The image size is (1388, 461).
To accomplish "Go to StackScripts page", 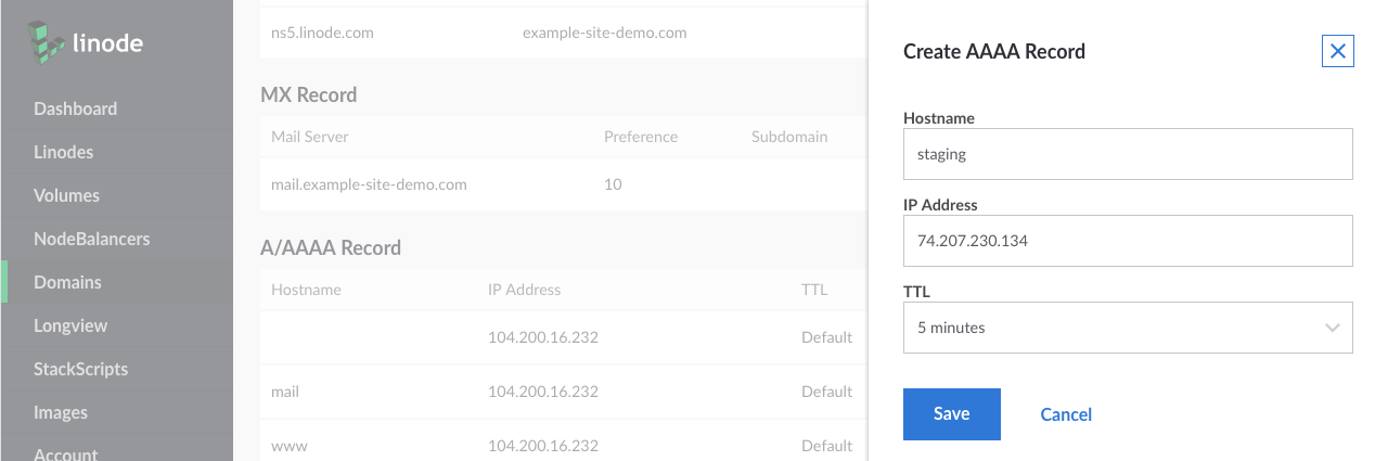I will [80, 369].
